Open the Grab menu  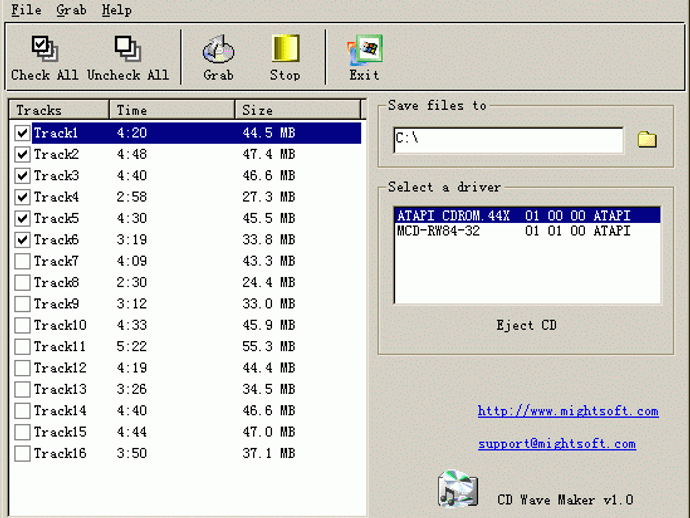[x=71, y=10]
